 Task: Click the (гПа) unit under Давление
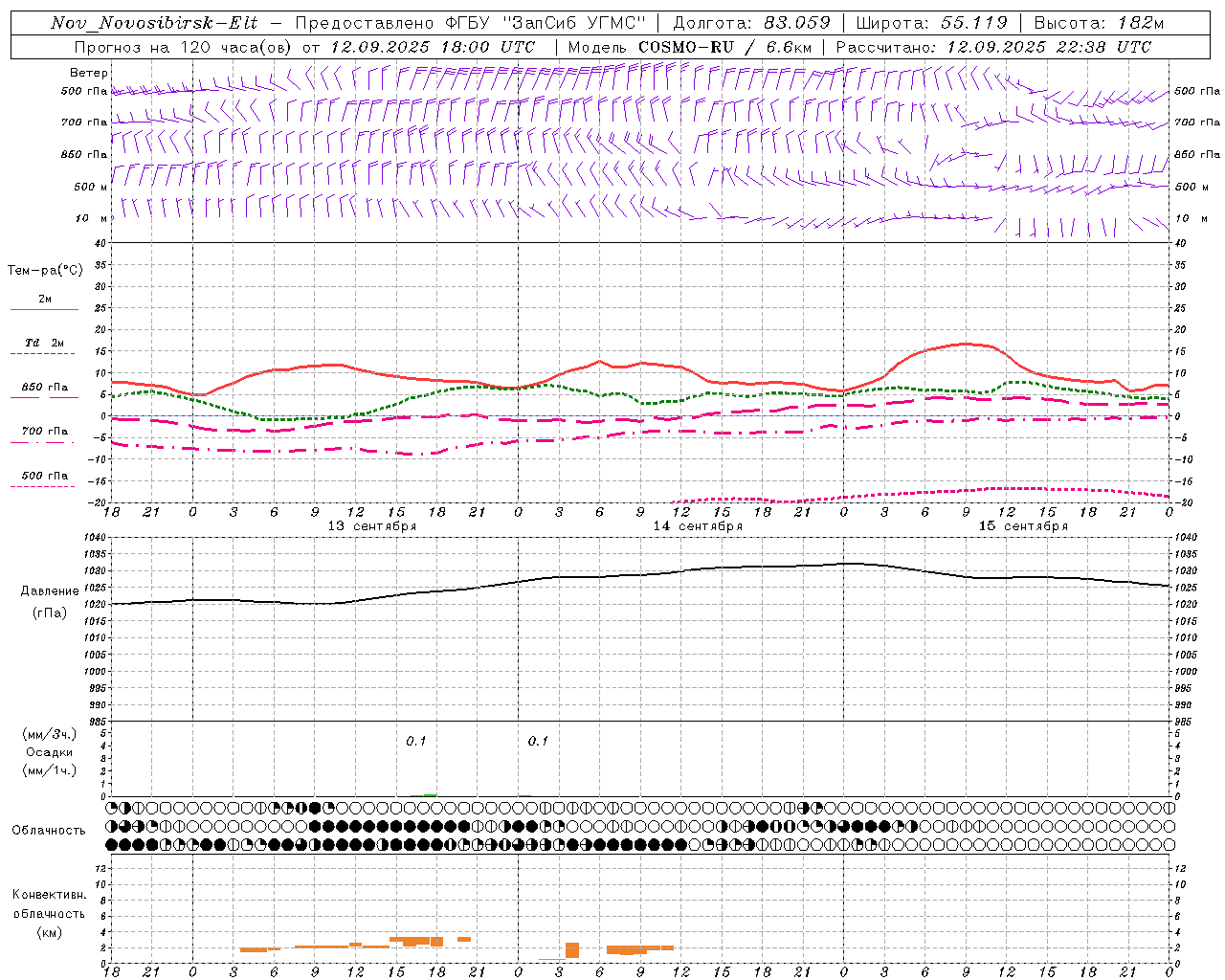50,613
